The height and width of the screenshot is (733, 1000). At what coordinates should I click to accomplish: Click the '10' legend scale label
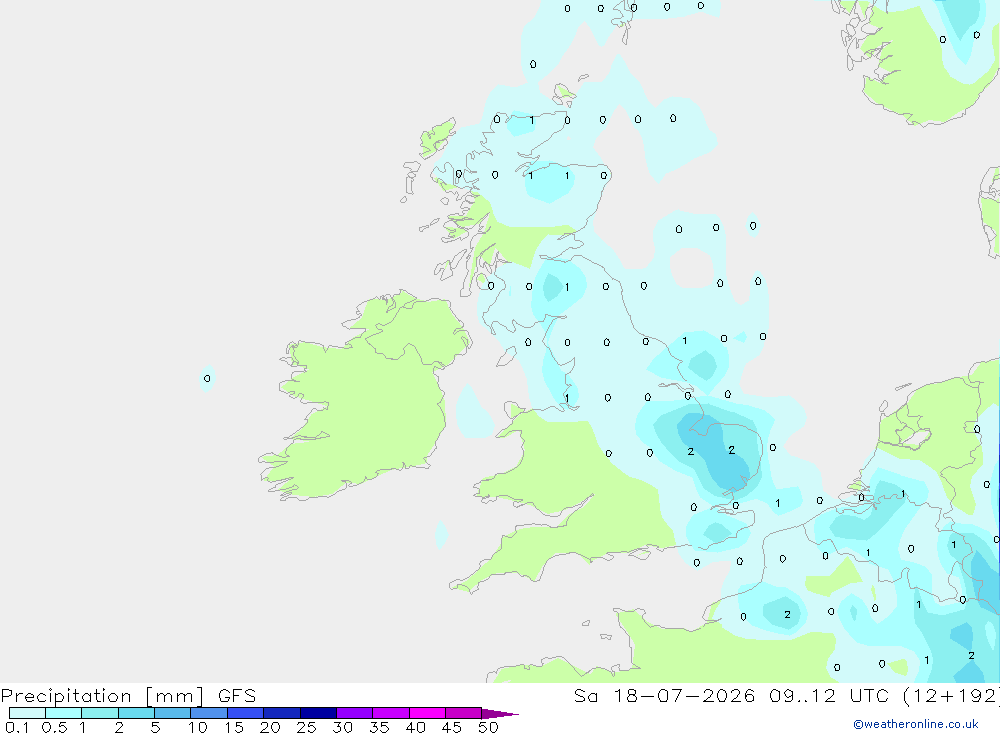[x=198, y=727]
